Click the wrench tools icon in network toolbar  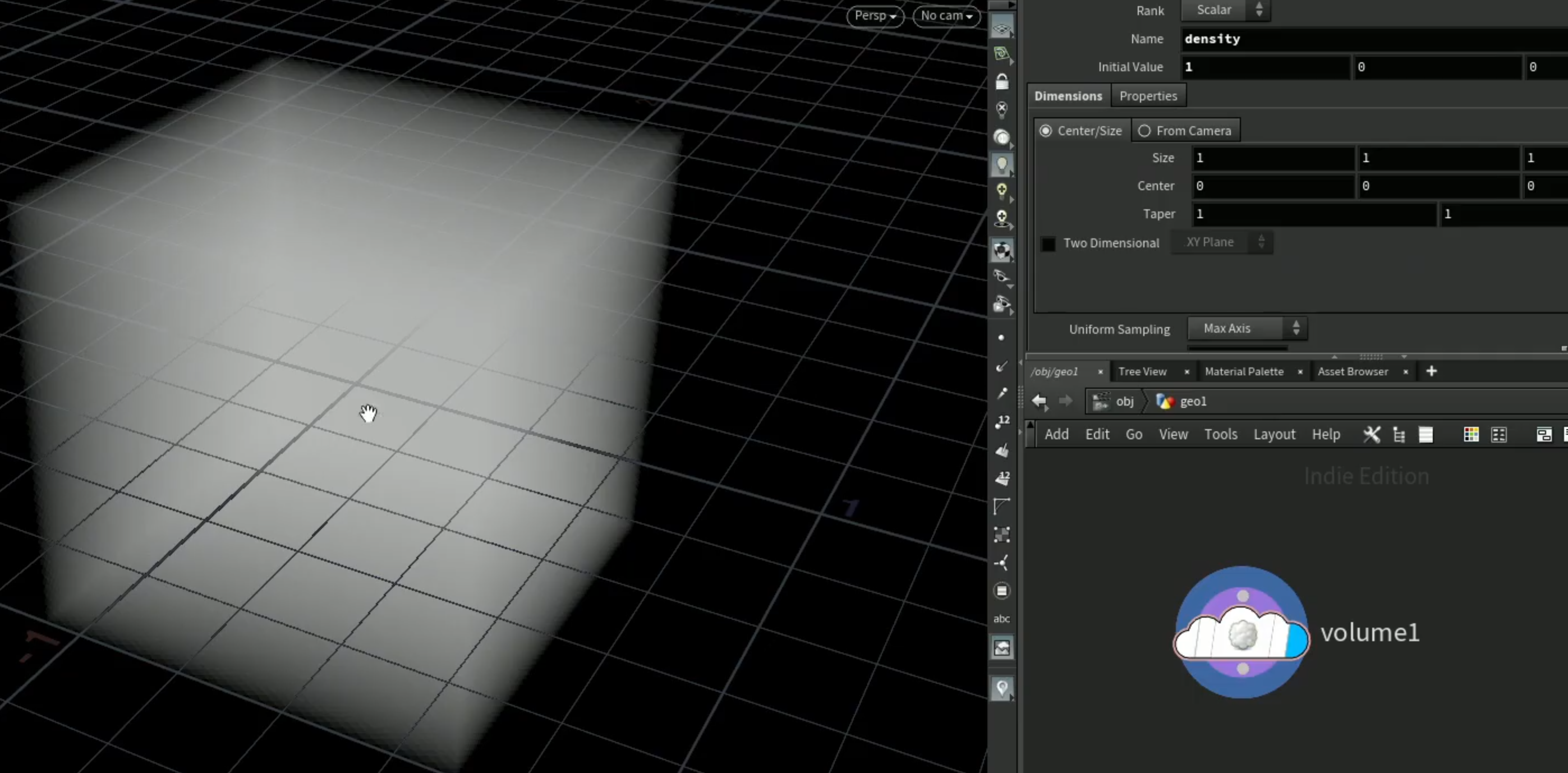(x=1372, y=434)
